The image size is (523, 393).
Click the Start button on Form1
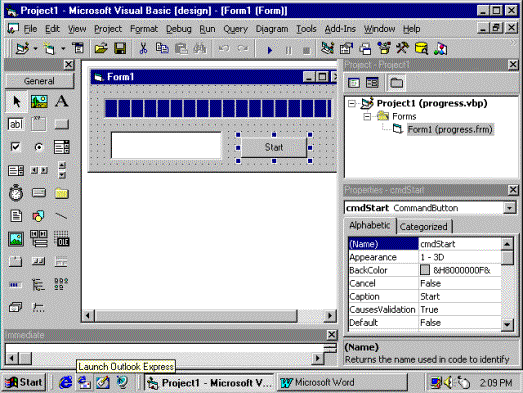tap(274, 147)
